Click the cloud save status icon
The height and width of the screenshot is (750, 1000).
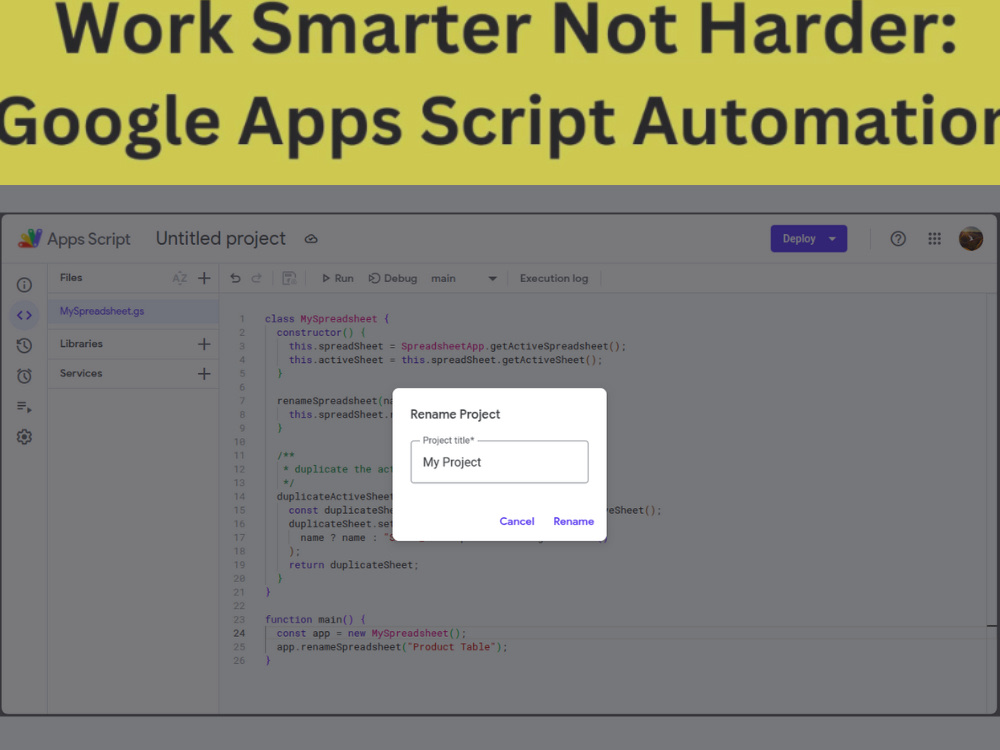tap(311, 239)
